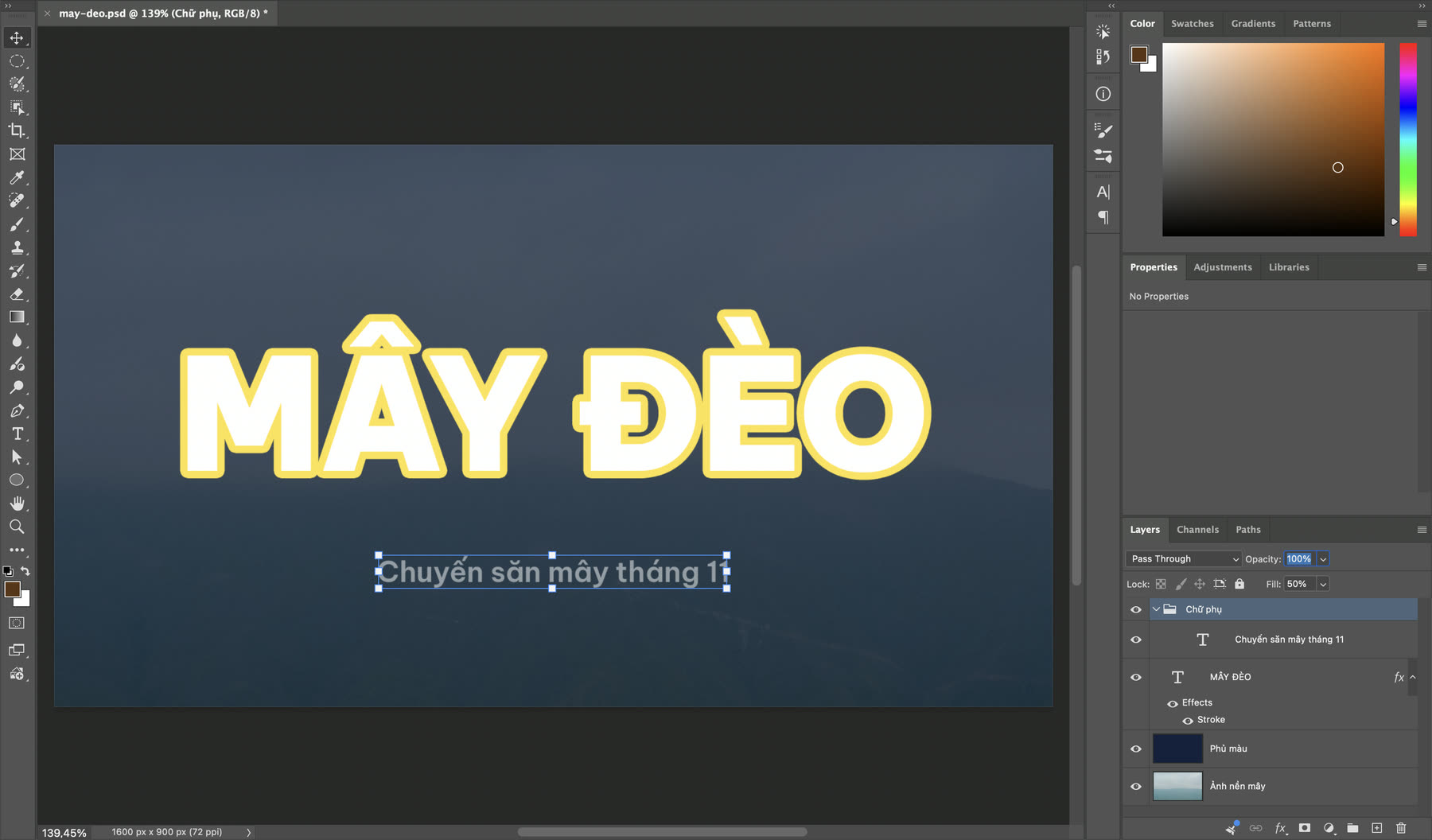Open the Opacity slider dropdown
Viewport: 1432px width, 840px height.
1323,559
